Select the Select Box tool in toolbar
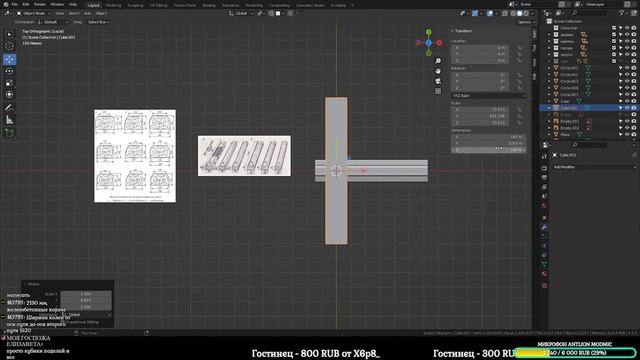 9,35
